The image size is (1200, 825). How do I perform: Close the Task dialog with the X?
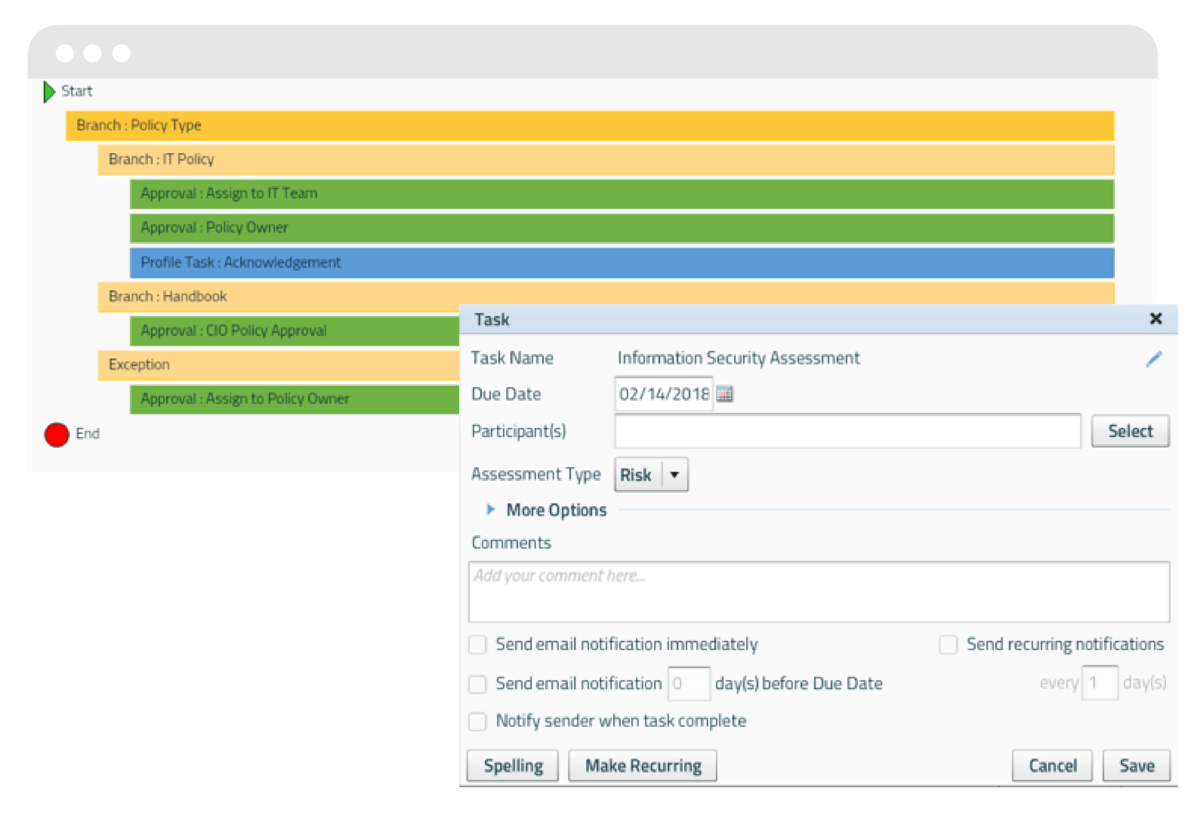[x=1155, y=319]
